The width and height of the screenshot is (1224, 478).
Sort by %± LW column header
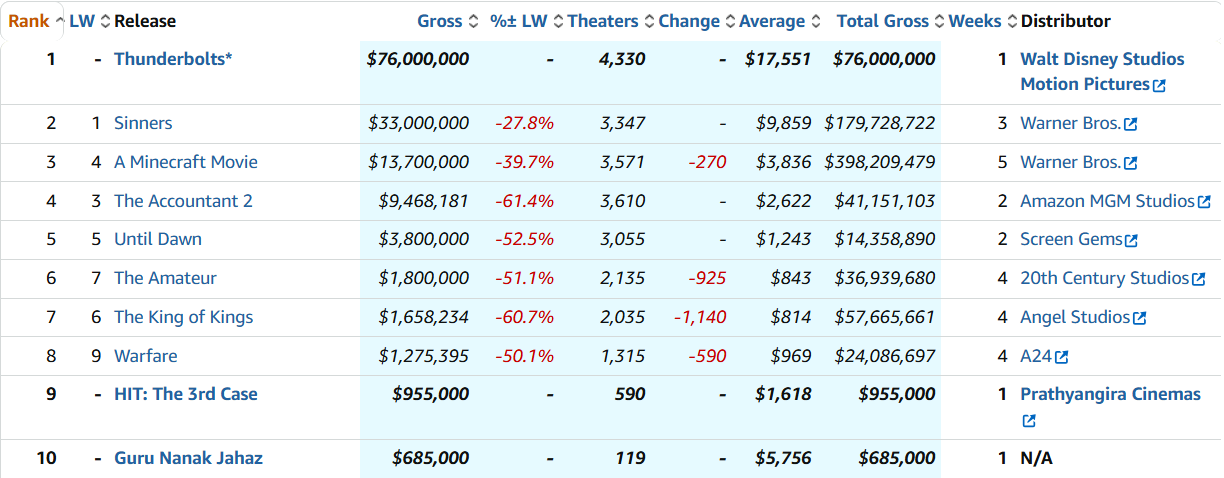[x=519, y=21]
